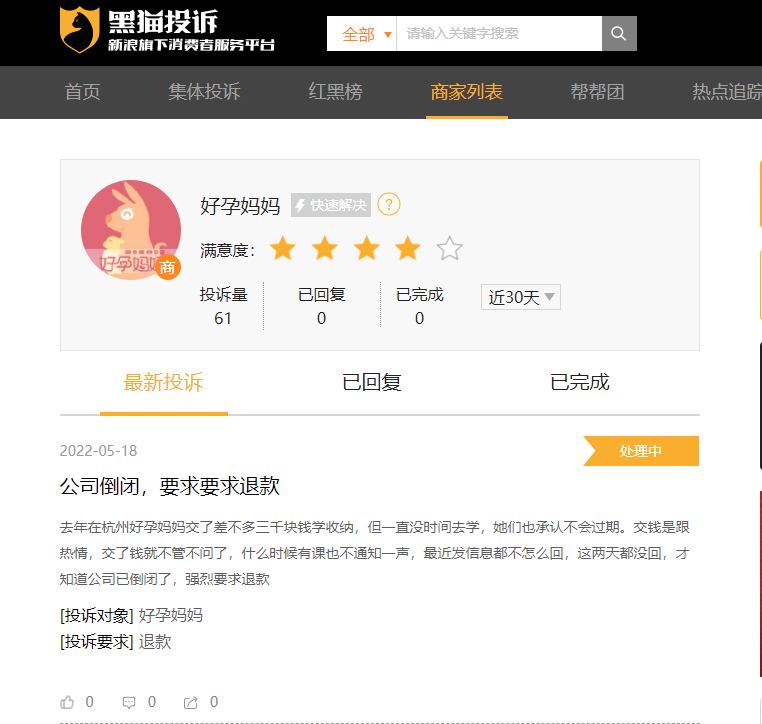
Task: Click the magnifier search button
Action: click(x=619, y=34)
